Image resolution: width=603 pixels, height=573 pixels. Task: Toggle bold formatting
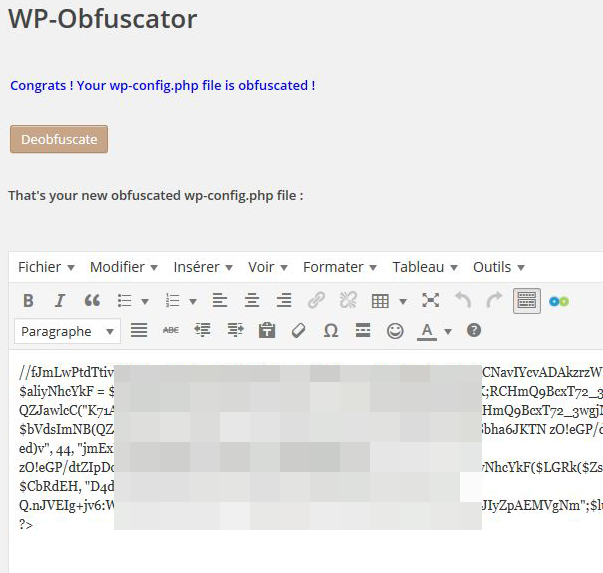[x=28, y=300]
